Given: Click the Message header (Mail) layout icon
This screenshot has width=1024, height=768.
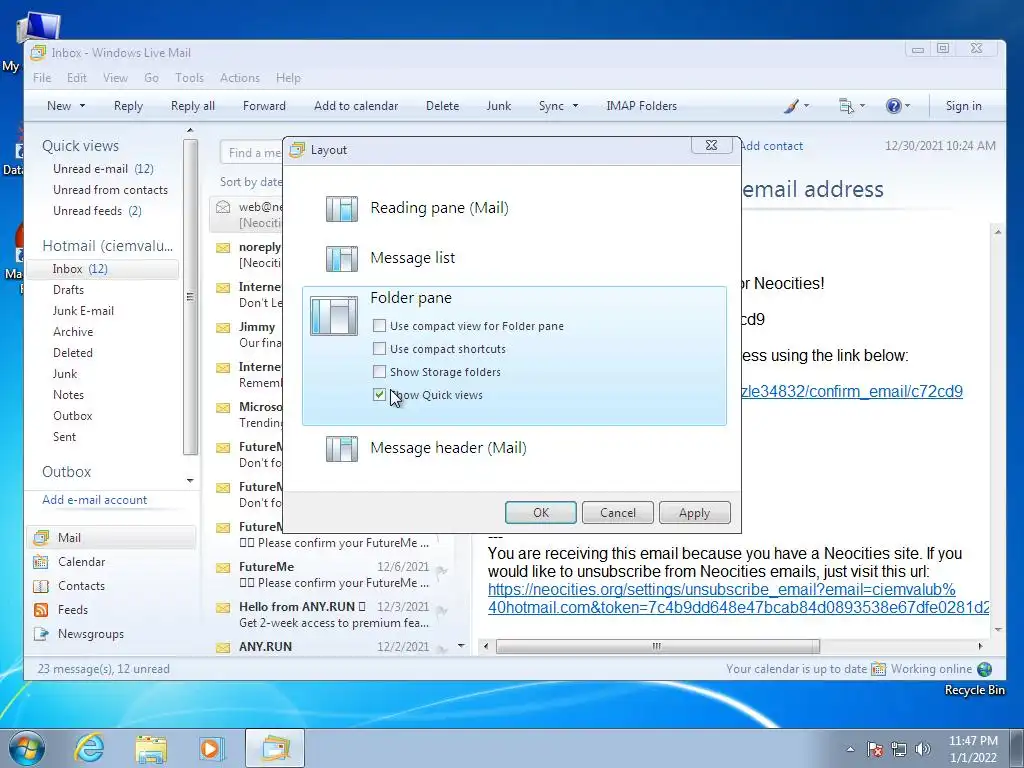Looking at the screenshot, I should tap(342, 449).
